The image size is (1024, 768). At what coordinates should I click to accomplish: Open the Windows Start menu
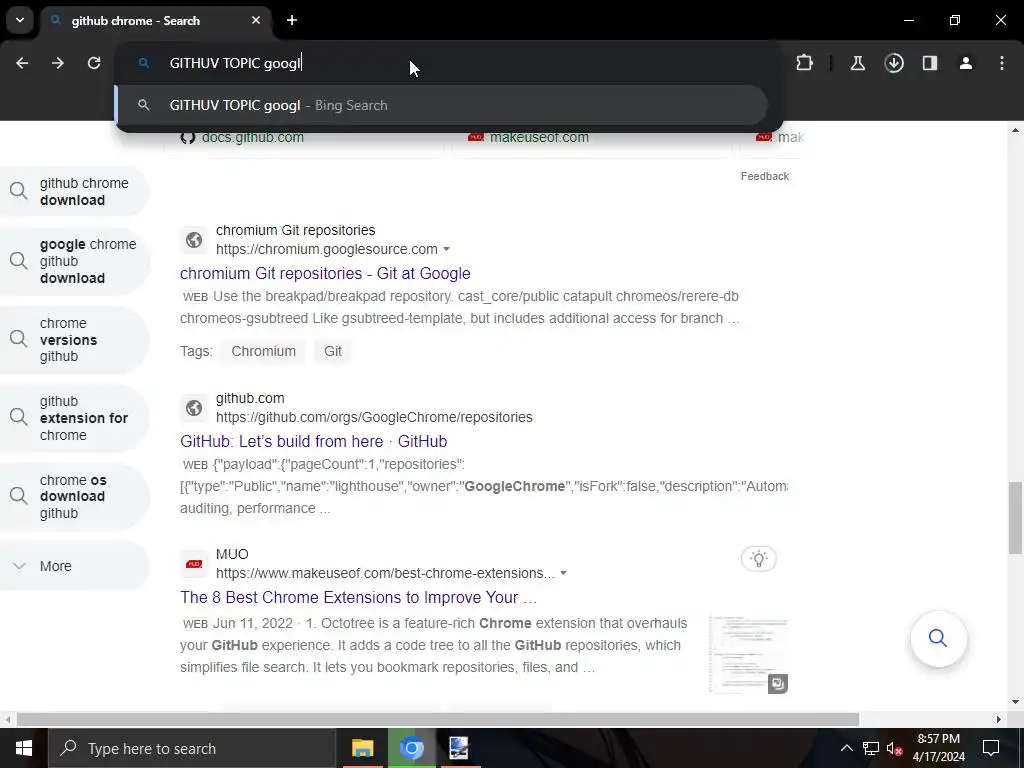click(24, 748)
